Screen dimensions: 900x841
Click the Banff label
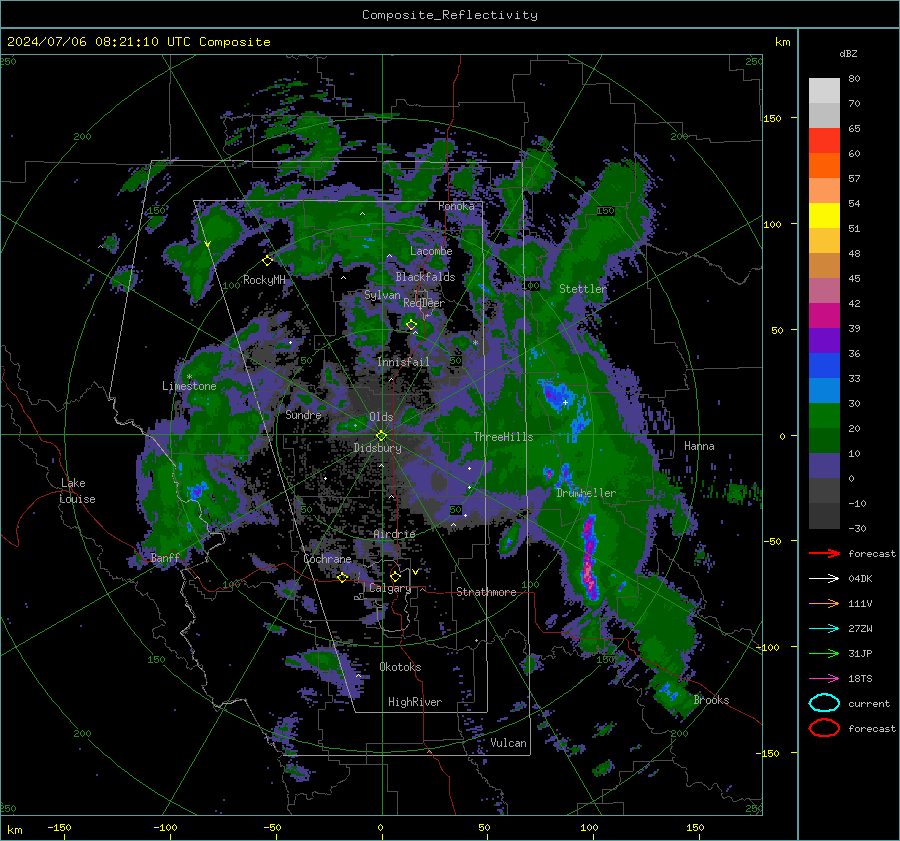pos(165,558)
